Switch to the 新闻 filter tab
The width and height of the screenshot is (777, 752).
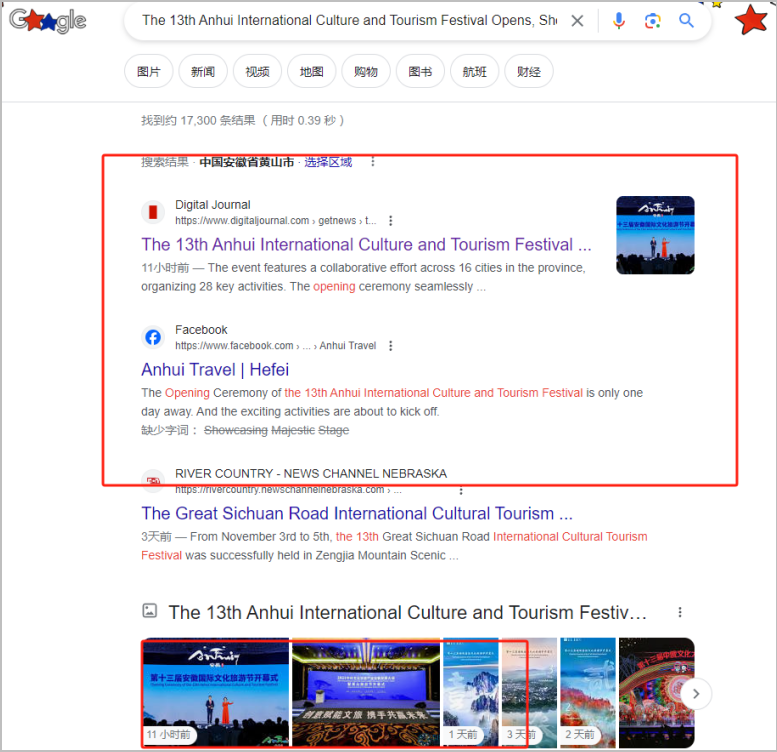click(x=203, y=72)
